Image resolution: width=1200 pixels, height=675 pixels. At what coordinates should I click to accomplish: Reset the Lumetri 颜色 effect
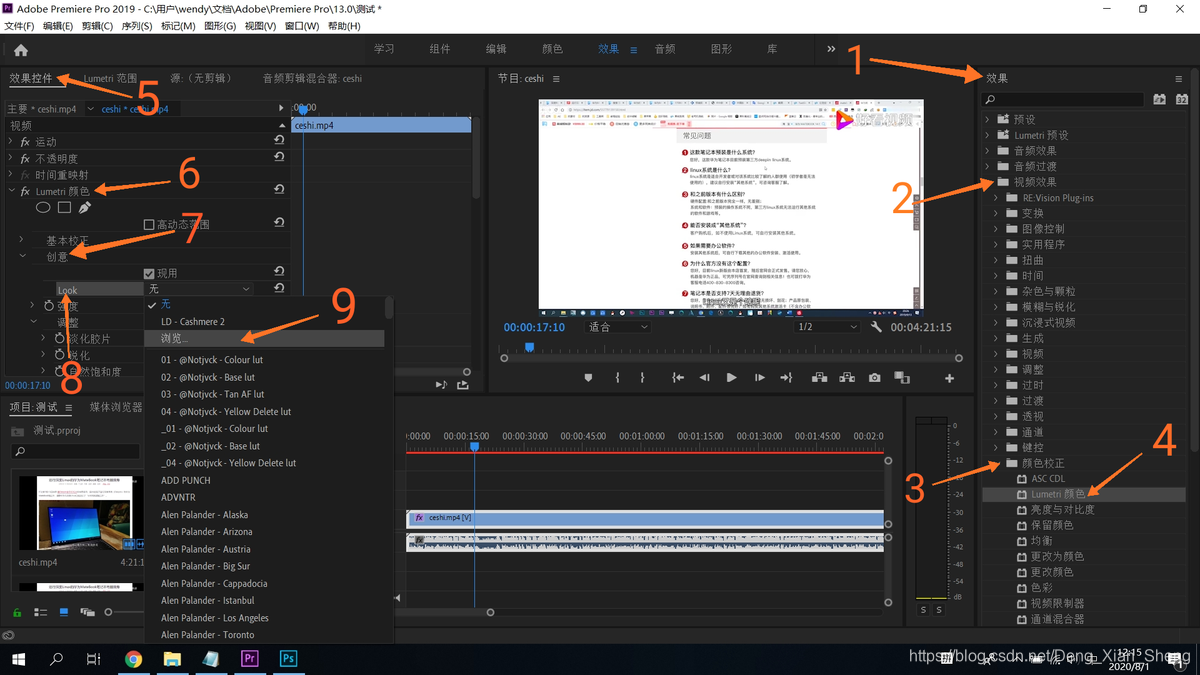[x=280, y=190]
